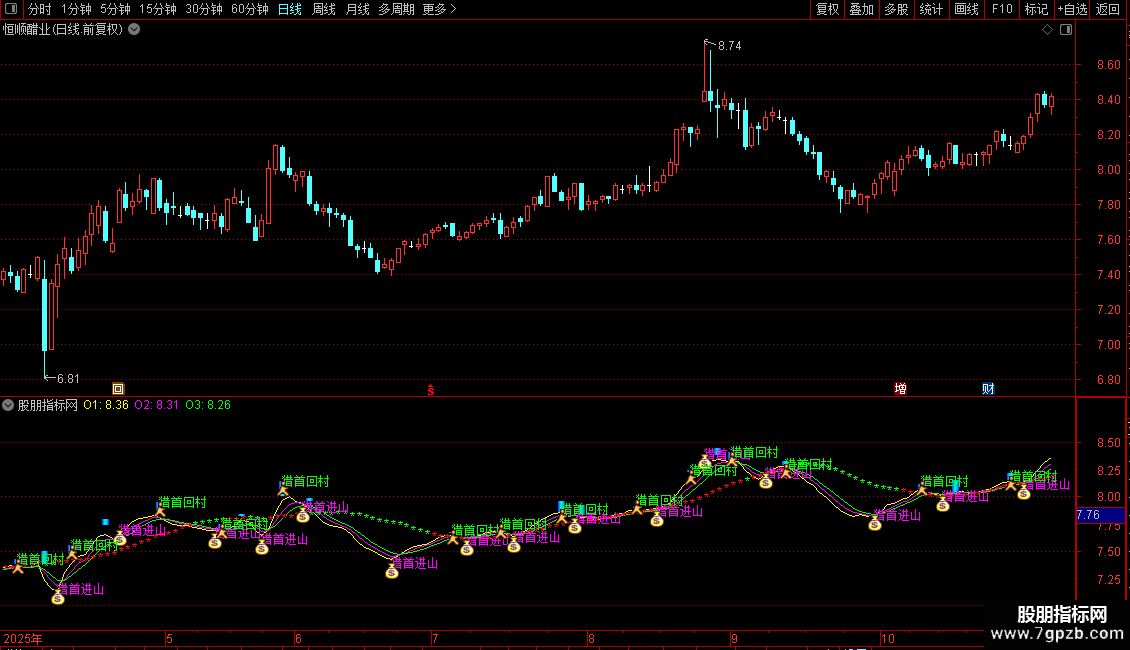This screenshot has height=650, width=1130.
Task: Toggle 叠加 overlay mode
Action: 861,9
